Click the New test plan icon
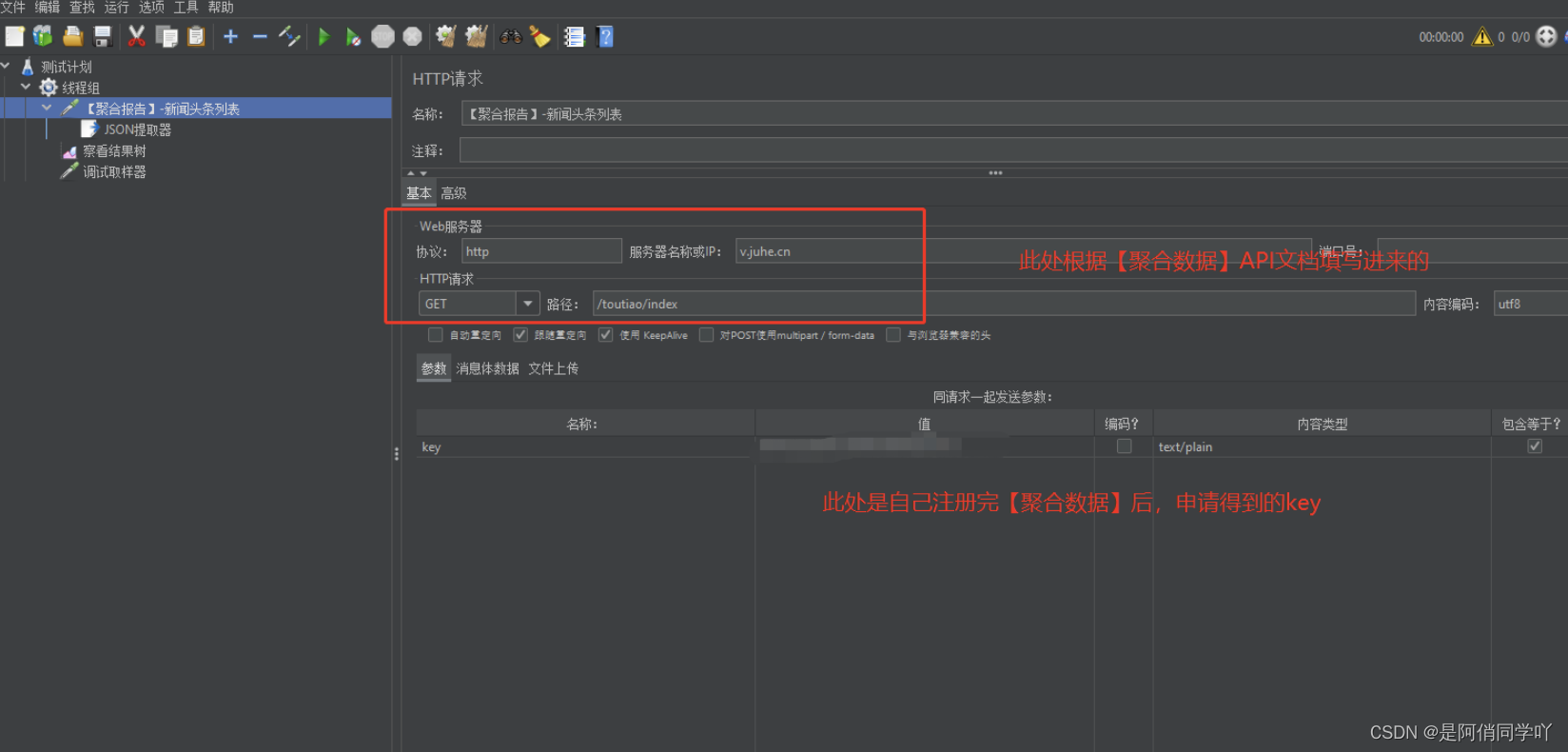The image size is (1568, 752). (14, 37)
